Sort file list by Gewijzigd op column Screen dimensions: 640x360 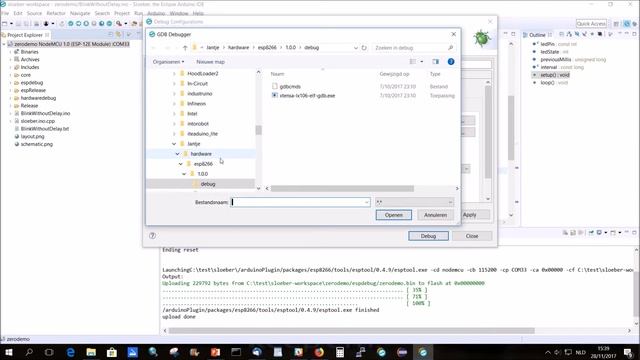tap(394, 74)
